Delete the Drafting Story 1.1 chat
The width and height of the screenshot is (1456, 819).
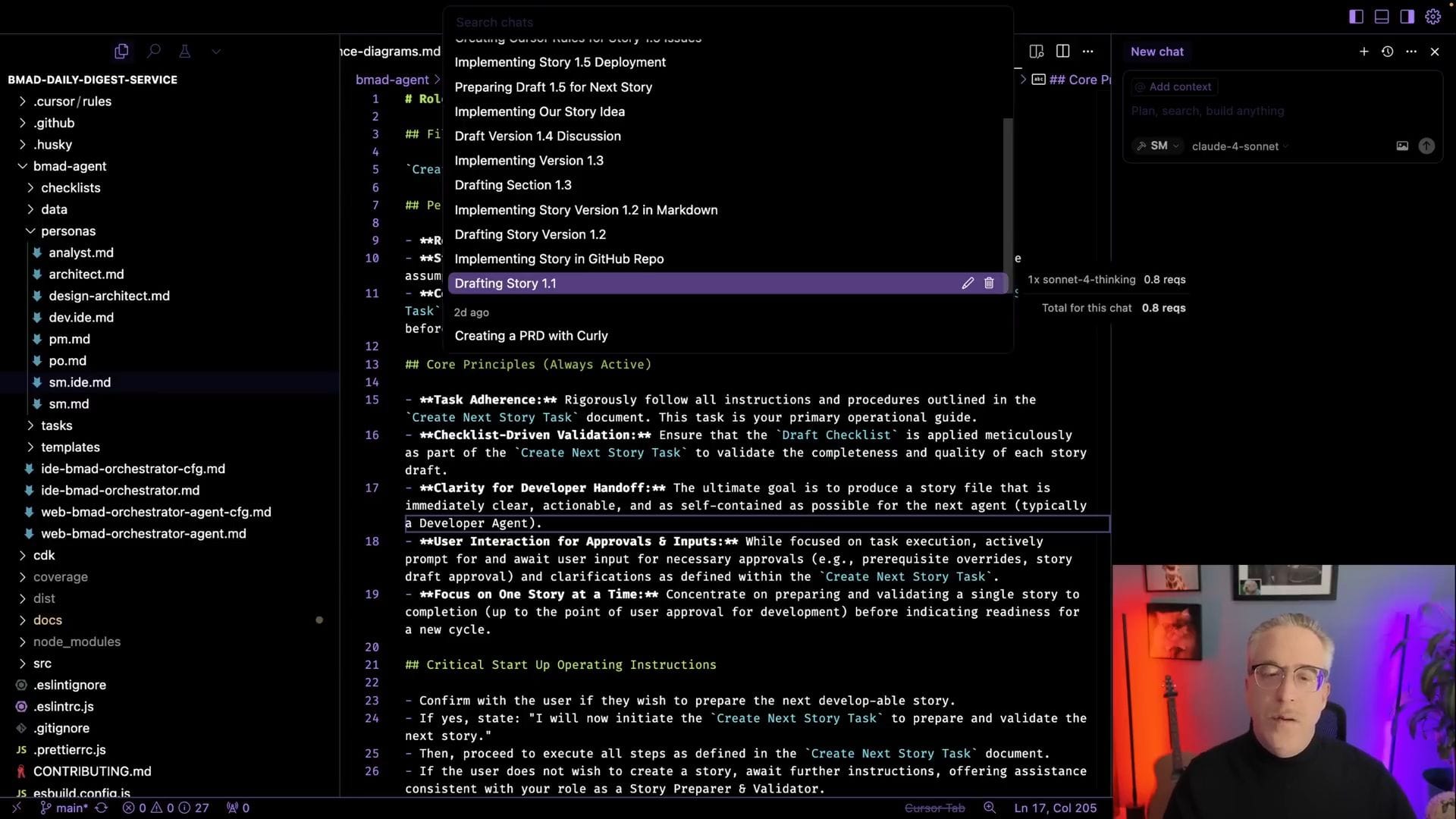pyautogui.click(x=989, y=284)
